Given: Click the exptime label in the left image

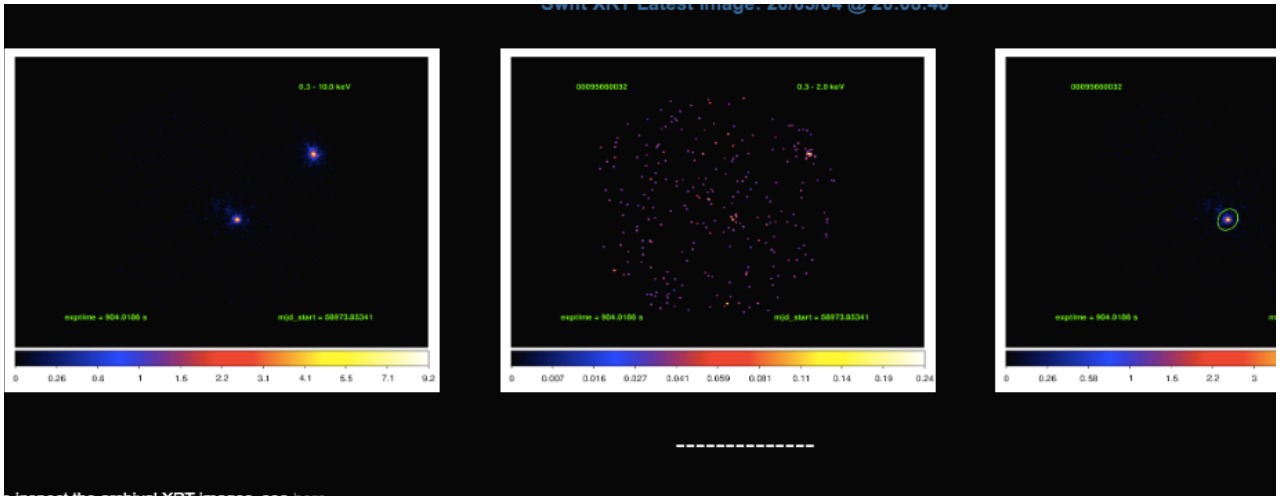Looking at the screenshot, I should tap(105, 317).
